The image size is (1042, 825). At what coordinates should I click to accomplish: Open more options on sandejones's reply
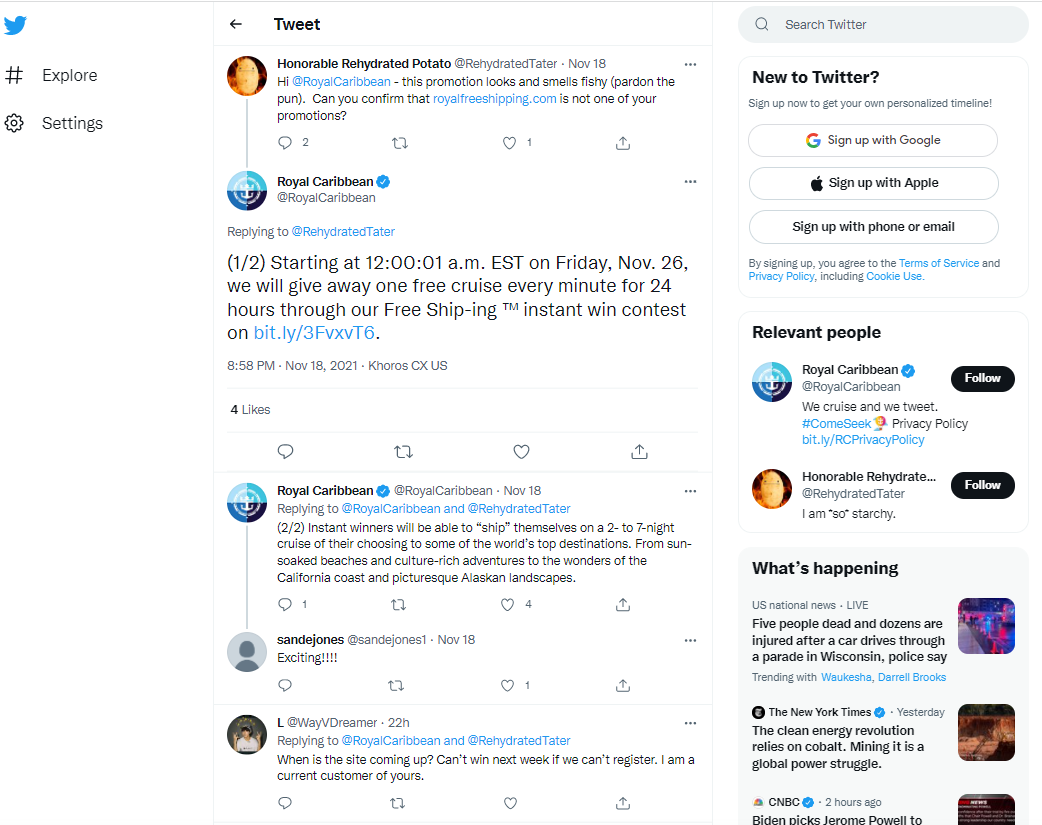coord(690,640)
